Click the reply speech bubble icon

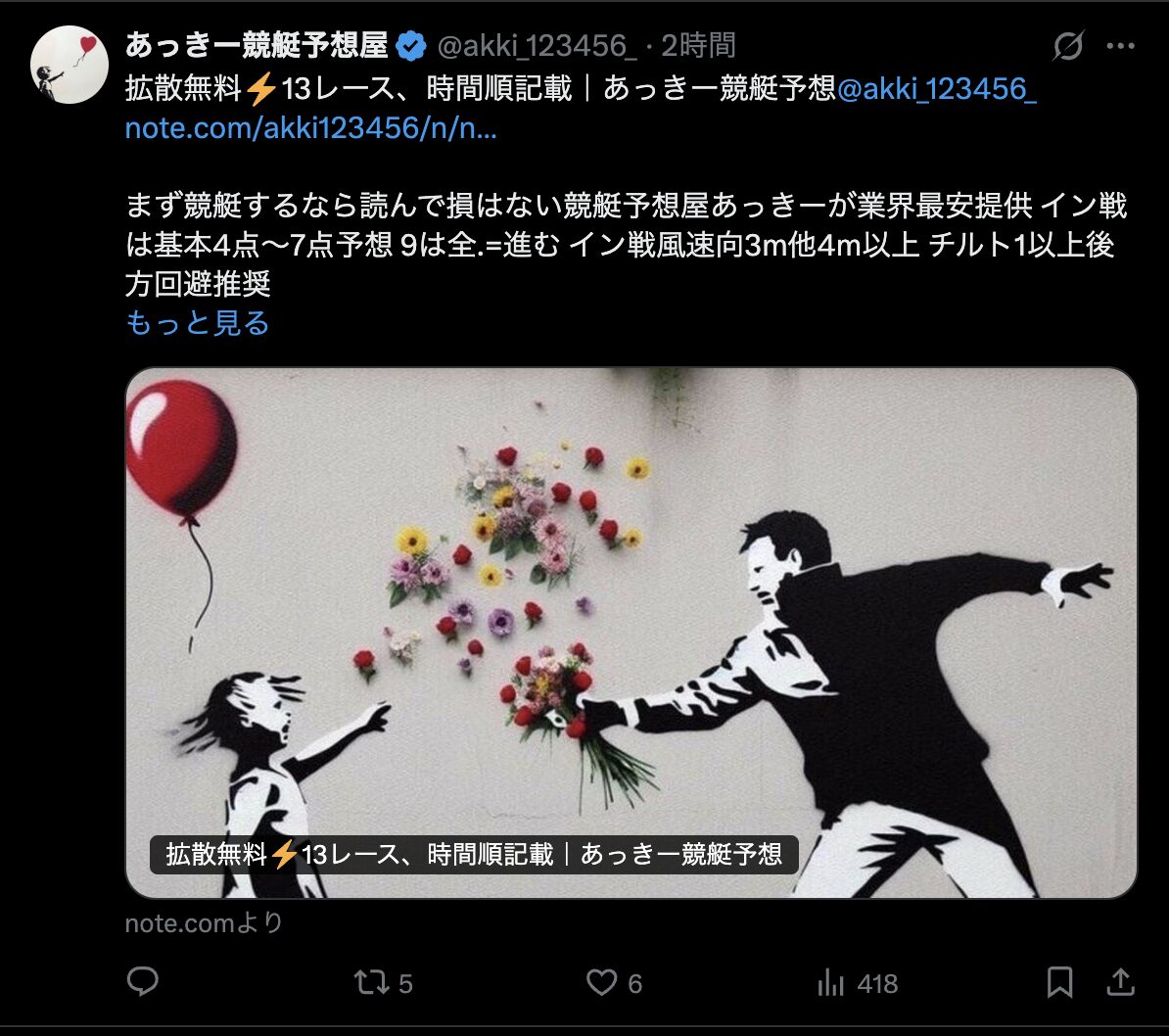click(142, 981)
